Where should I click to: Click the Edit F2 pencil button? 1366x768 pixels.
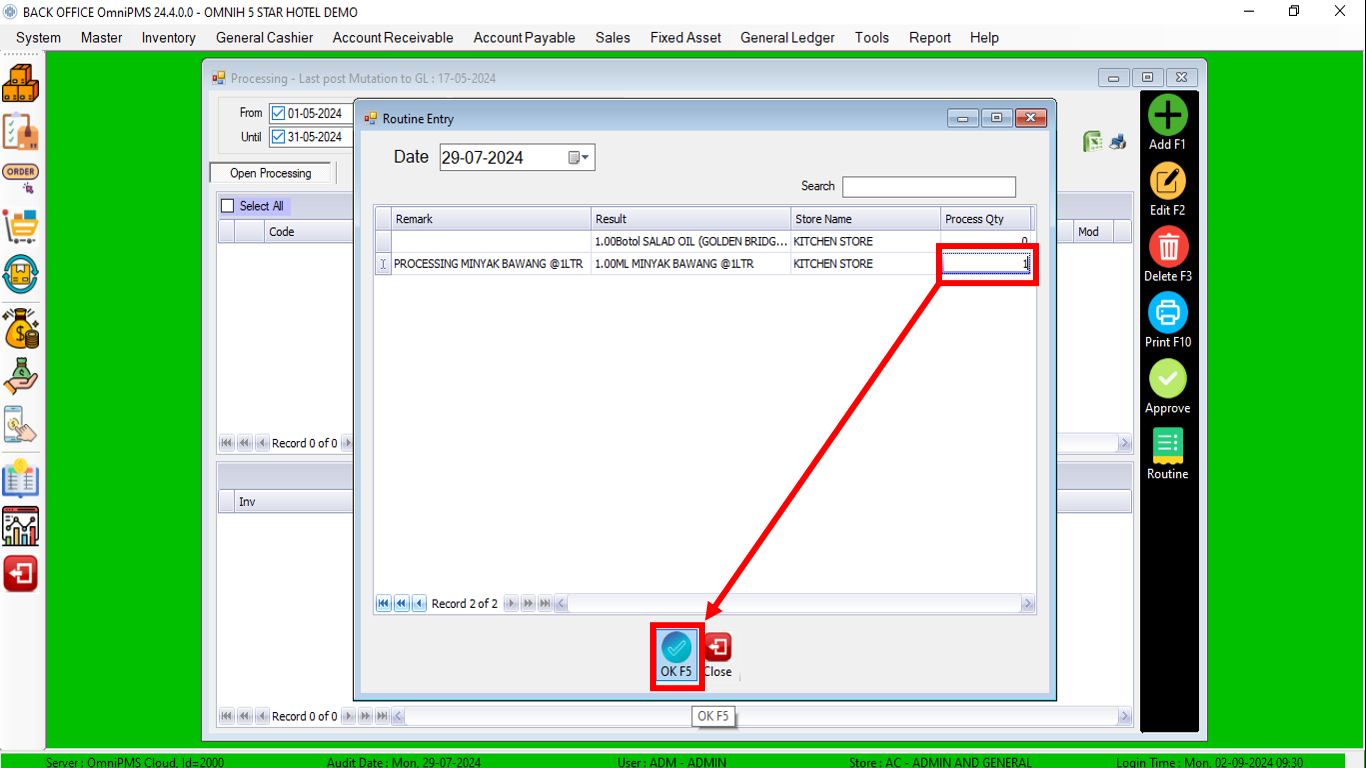click(1167, 189)
